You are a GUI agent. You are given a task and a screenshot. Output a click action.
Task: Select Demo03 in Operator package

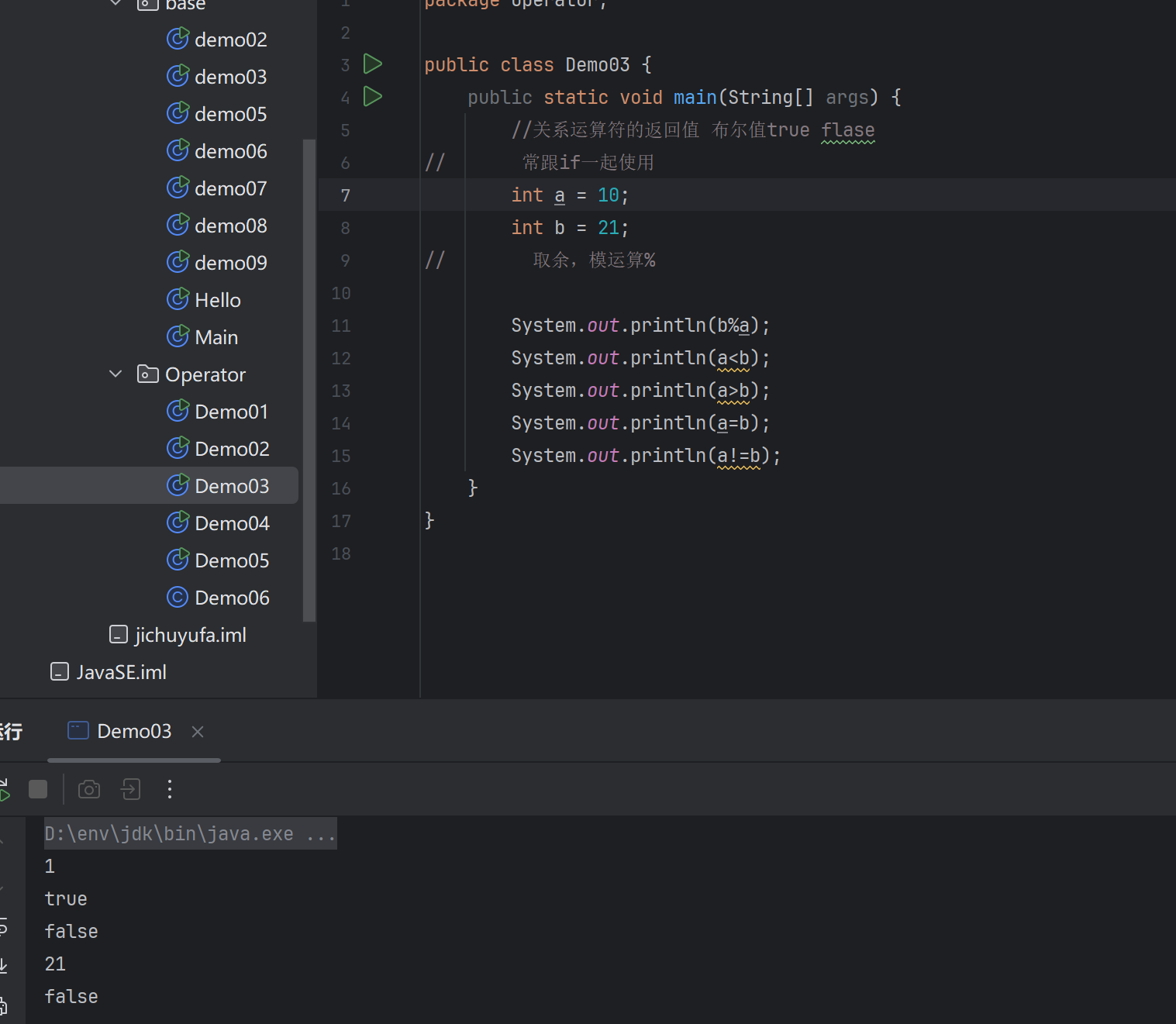(x=232, y=486)
